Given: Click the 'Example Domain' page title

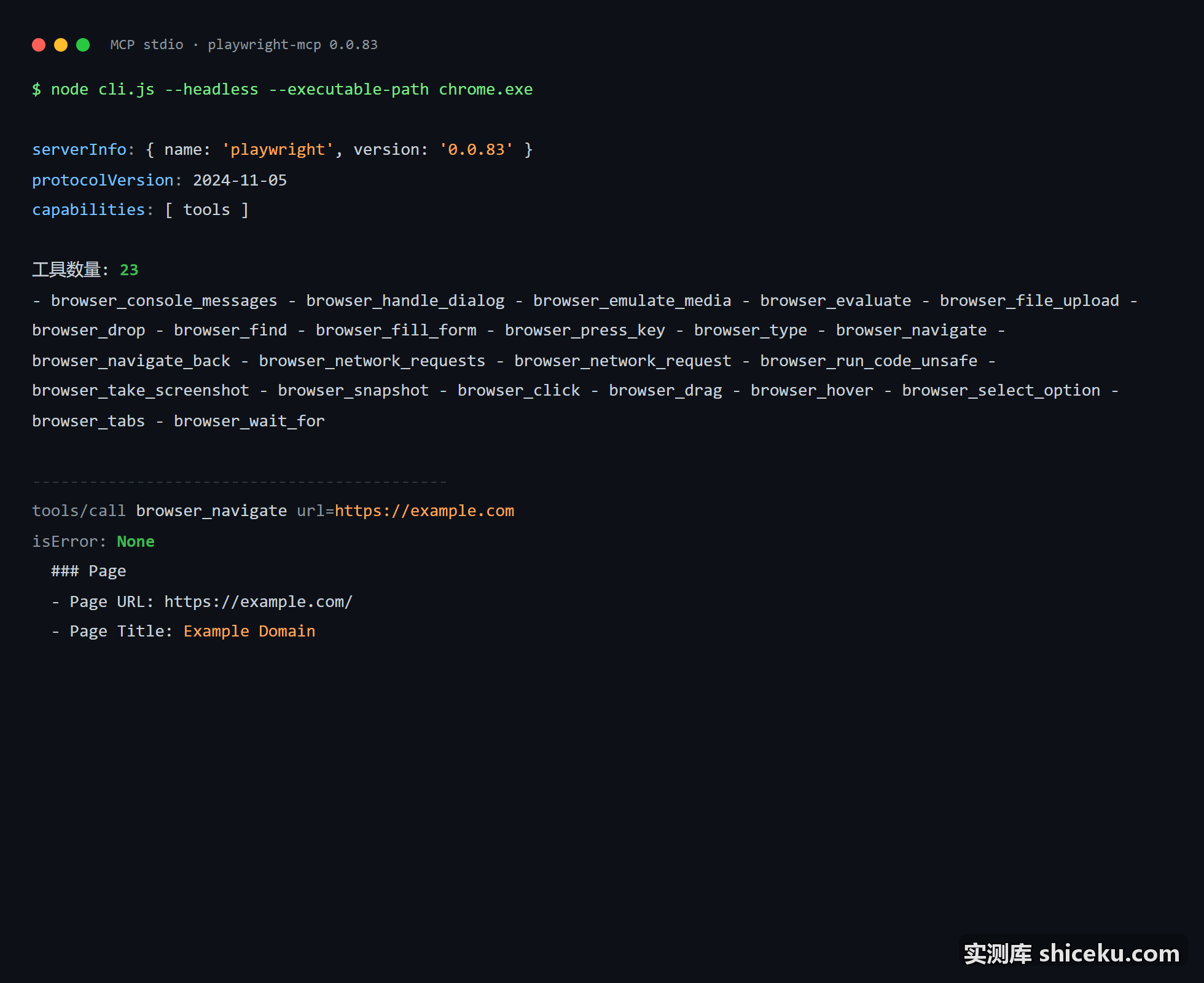Looking at the screenshot, I should tap(249, 632).
